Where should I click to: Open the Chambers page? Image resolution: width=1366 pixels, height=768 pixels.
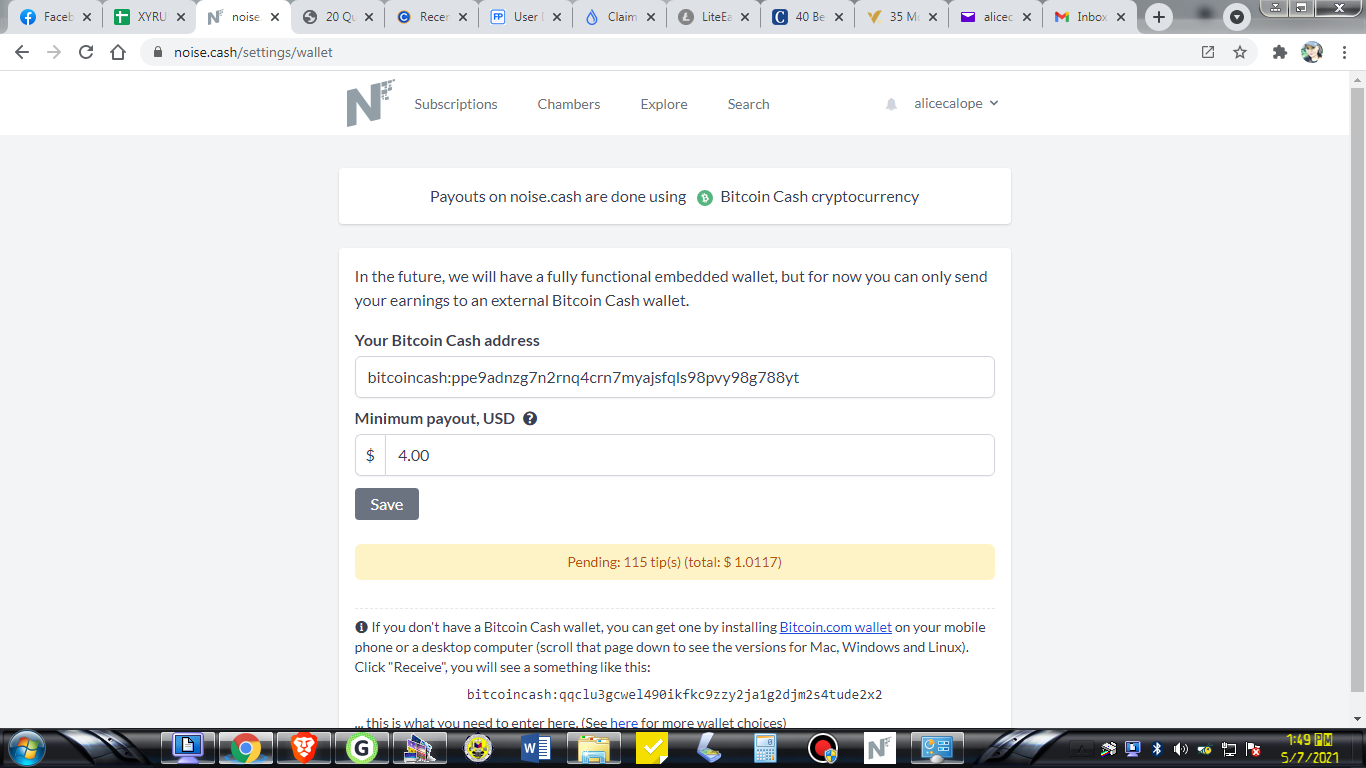click(x=569, y=104)
